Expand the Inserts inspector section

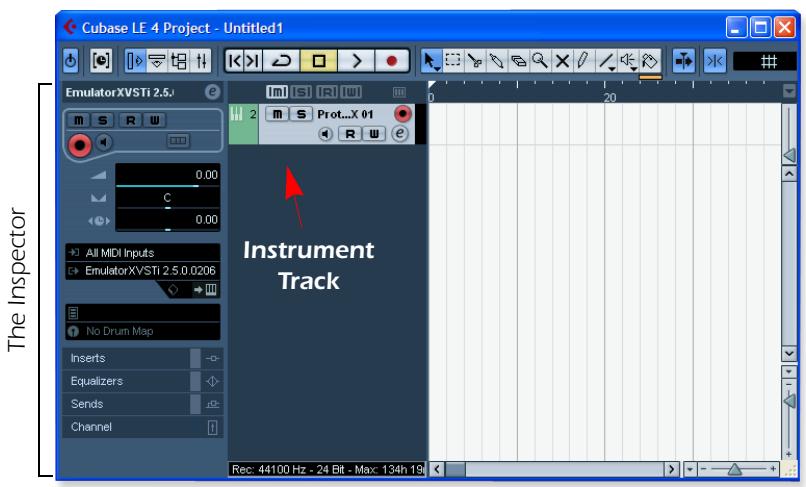point(125,357)
